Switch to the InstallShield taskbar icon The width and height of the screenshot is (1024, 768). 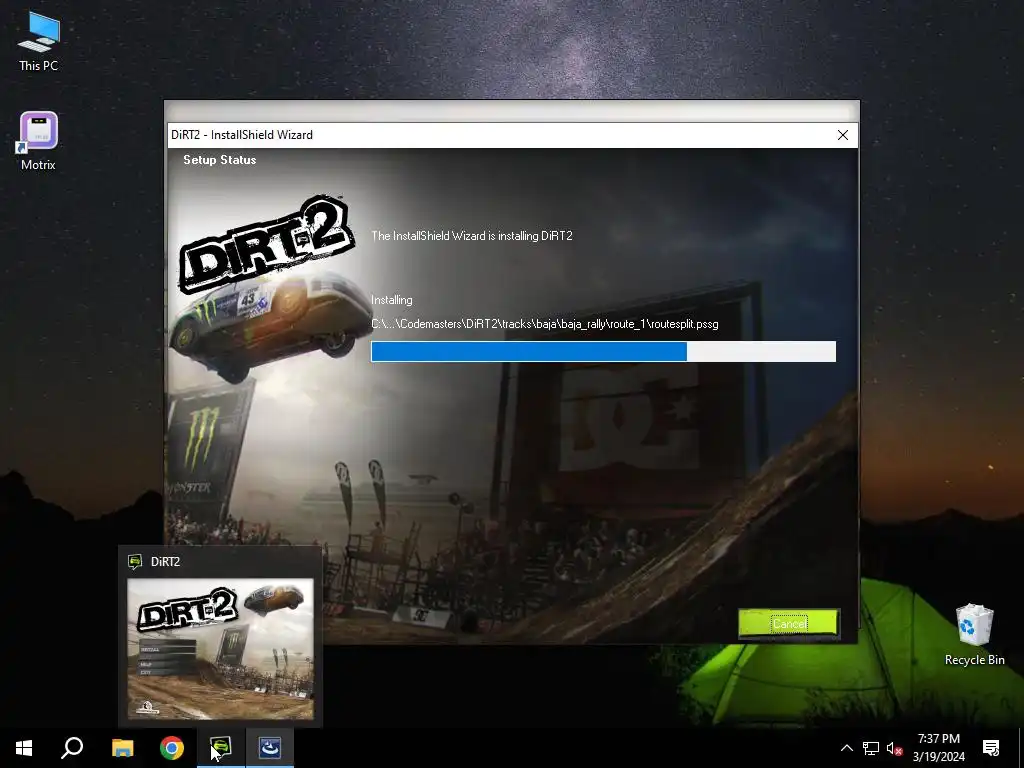(270, 748)
